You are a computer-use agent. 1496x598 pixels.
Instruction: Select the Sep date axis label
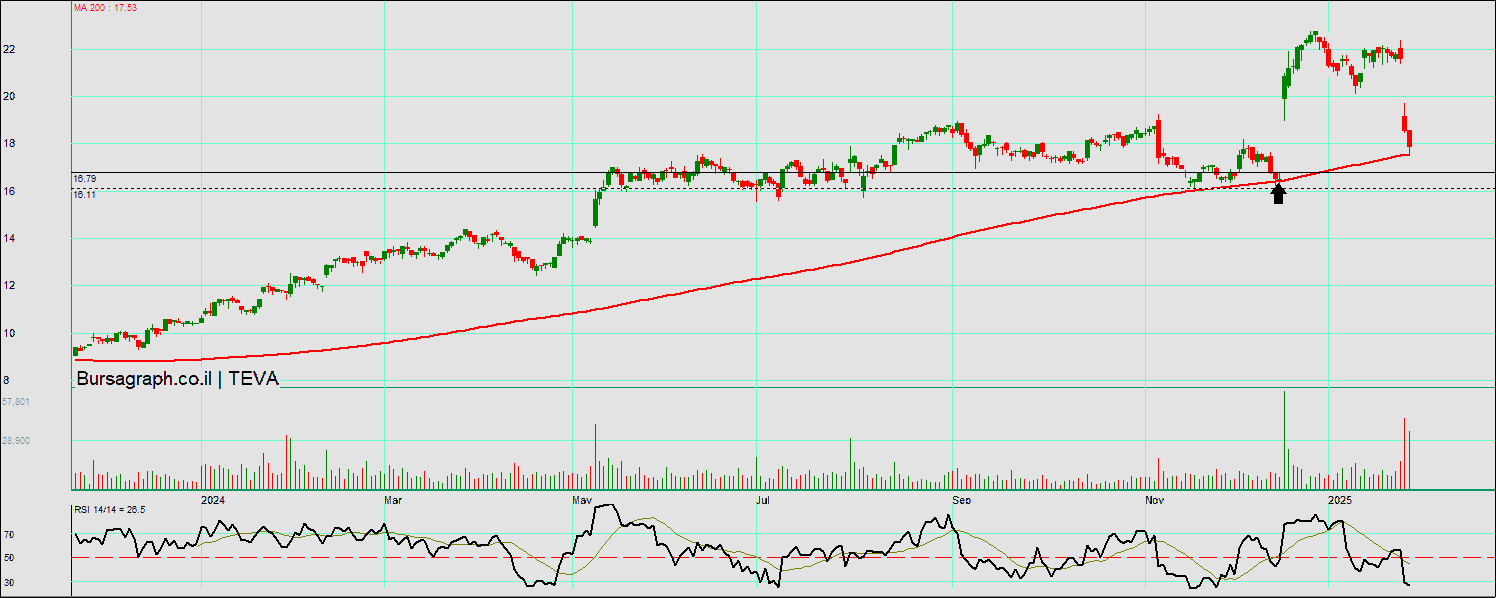[x=962, y=499]
